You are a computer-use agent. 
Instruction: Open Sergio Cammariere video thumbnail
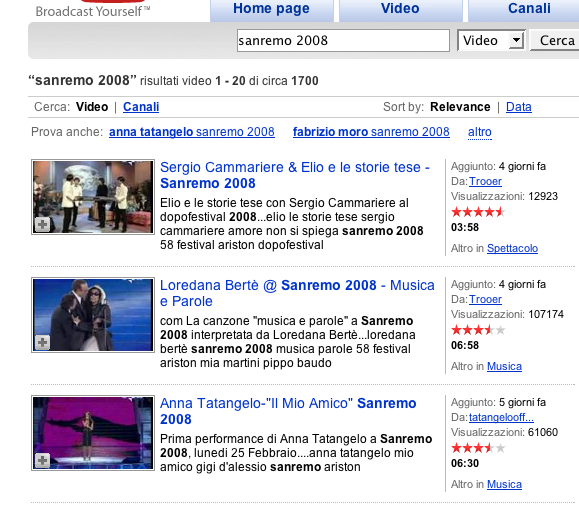click(x=93, y=197)
